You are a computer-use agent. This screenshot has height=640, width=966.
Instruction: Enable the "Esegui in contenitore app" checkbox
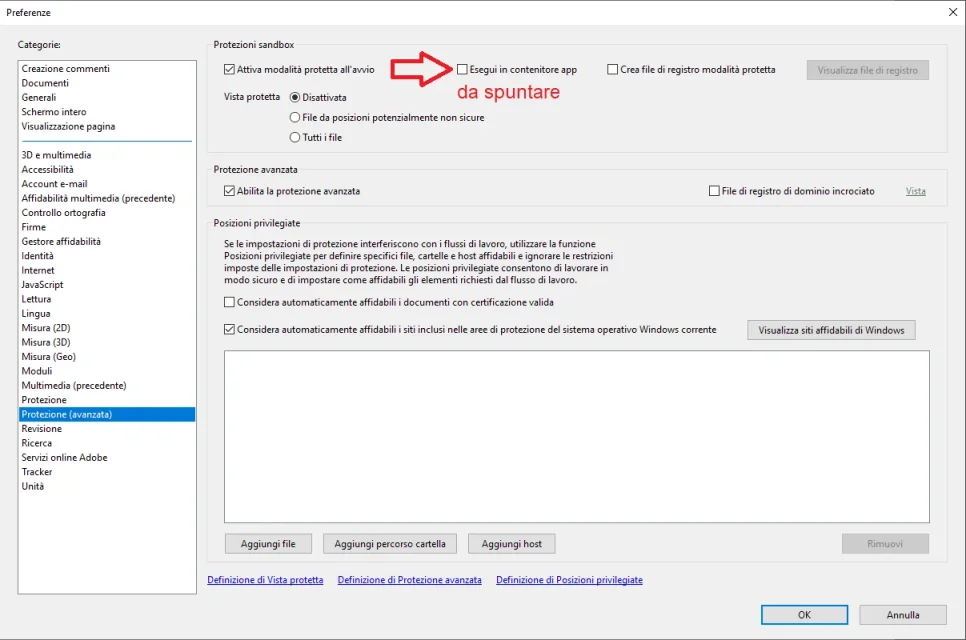pyautogui.click(x=462, y=69)
